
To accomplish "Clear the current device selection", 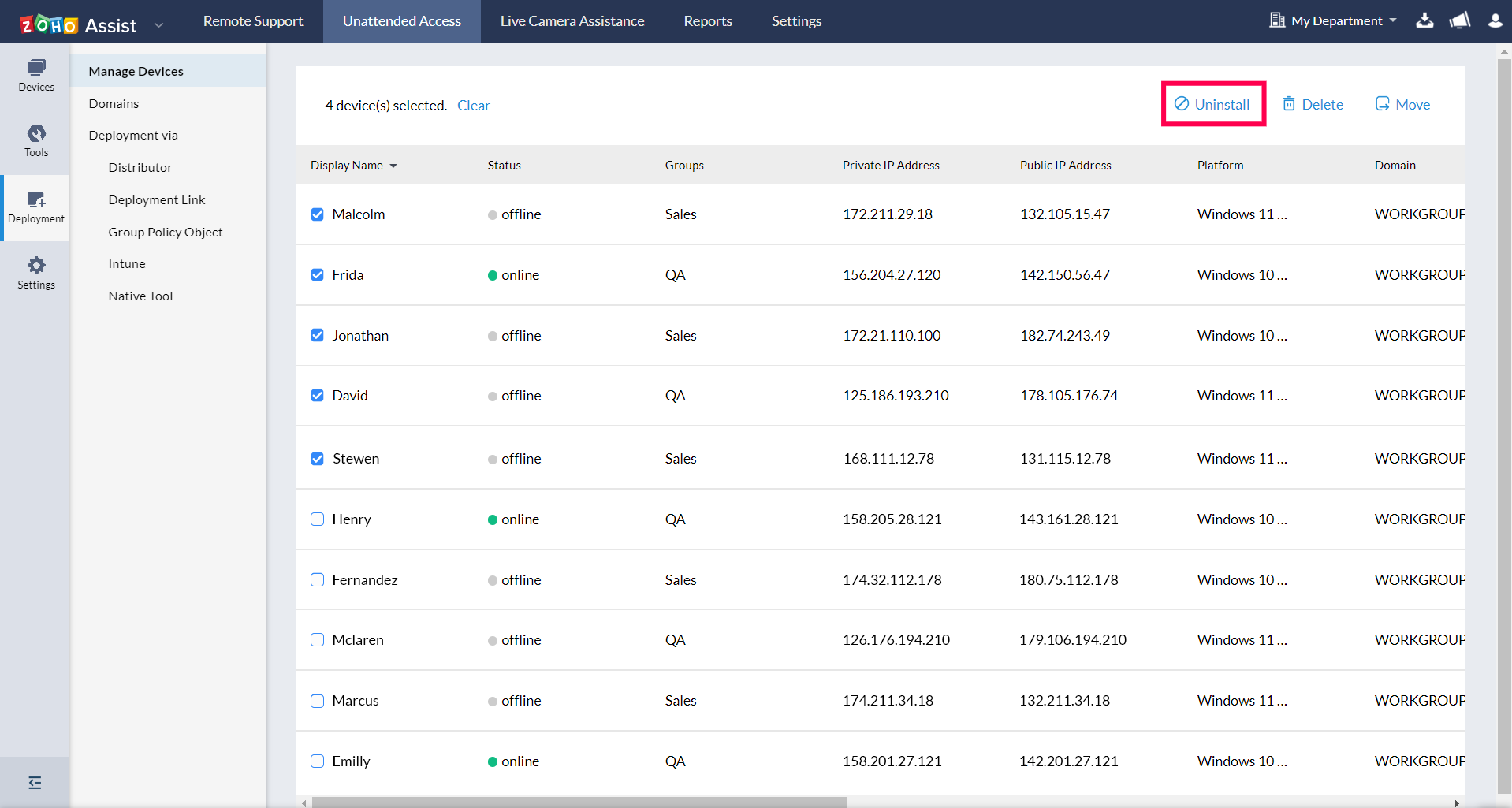I will [x=473, y=105].
